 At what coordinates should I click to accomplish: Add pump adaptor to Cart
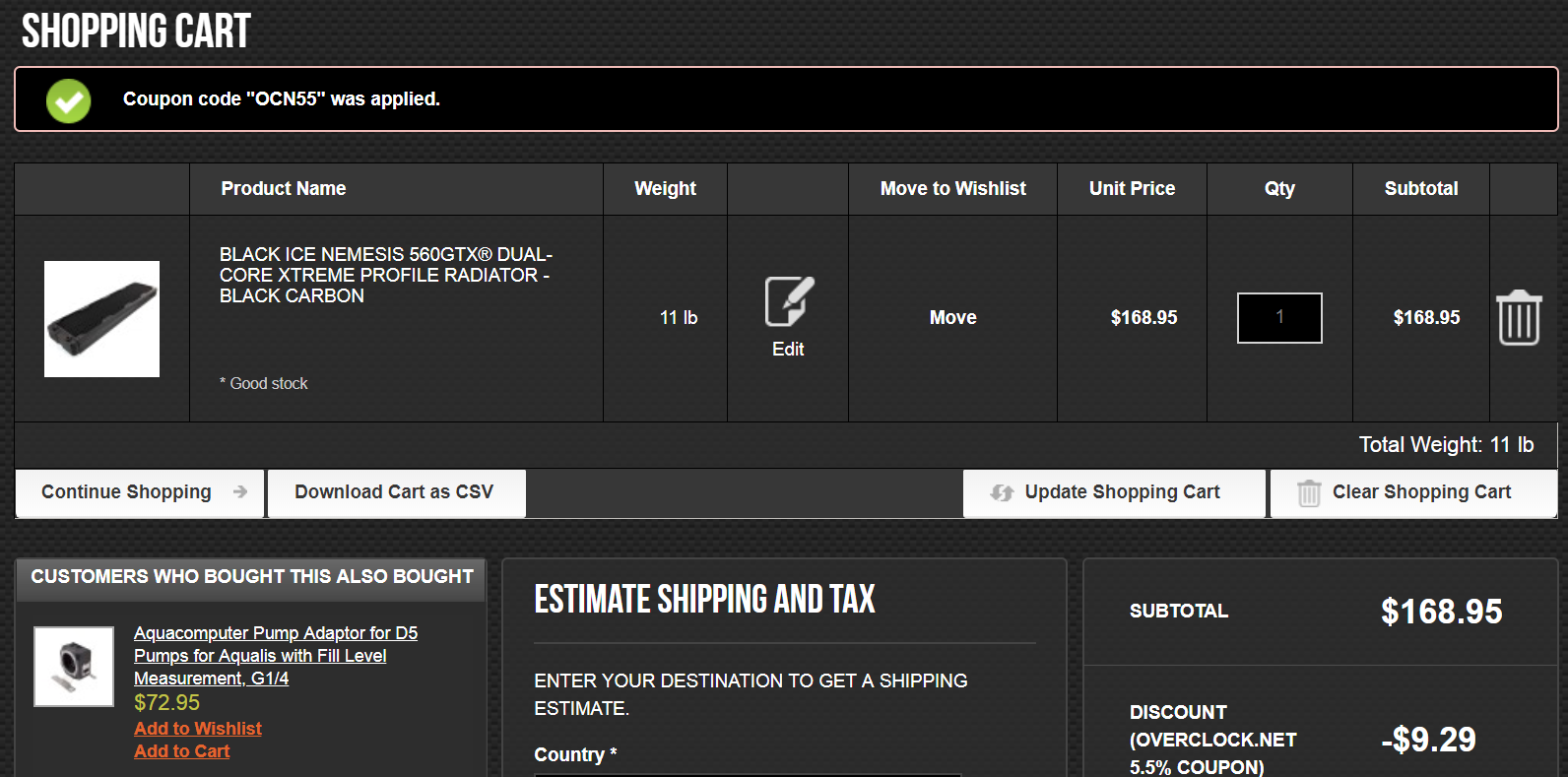pos(182,751)
